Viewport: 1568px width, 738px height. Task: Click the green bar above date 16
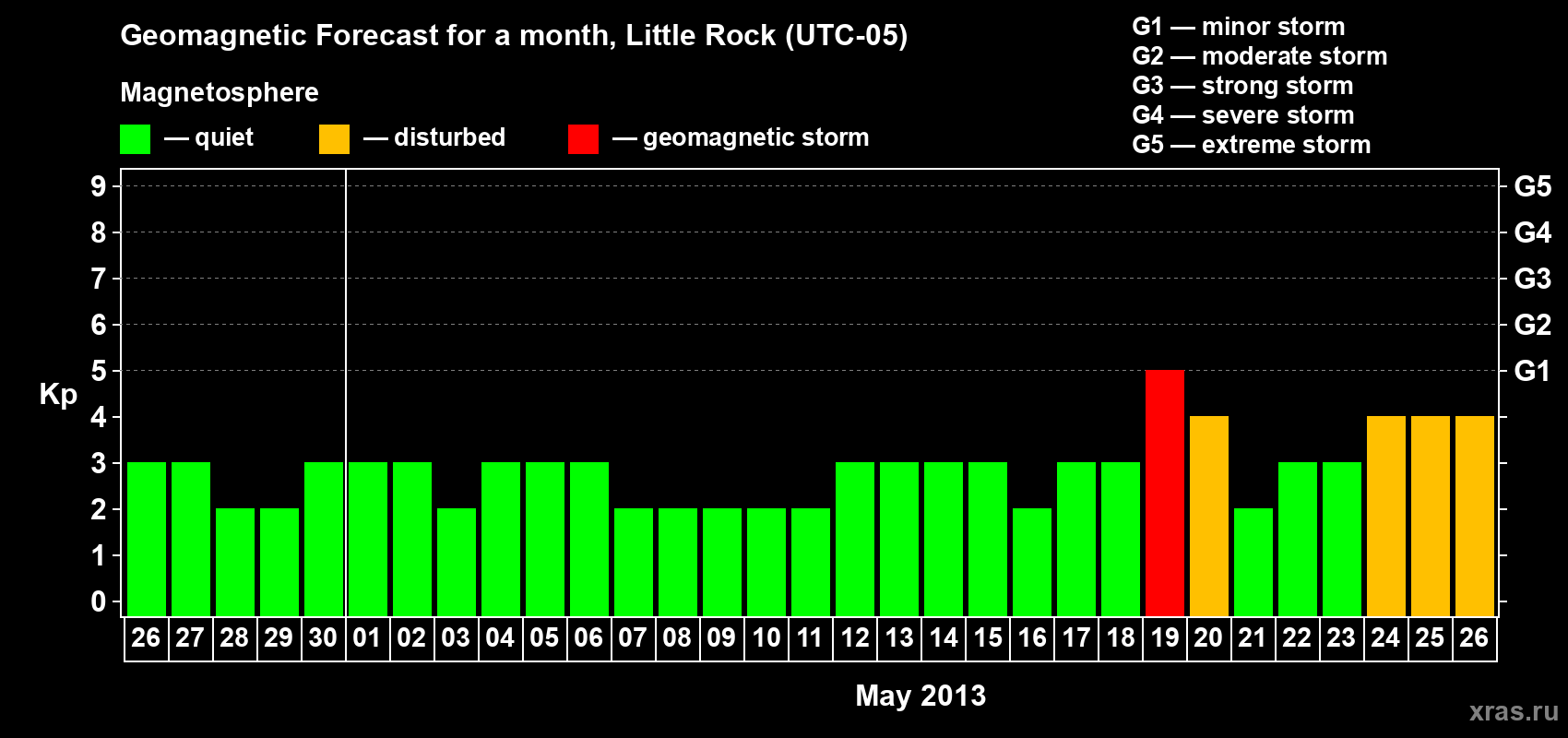tap(1032, 562)
